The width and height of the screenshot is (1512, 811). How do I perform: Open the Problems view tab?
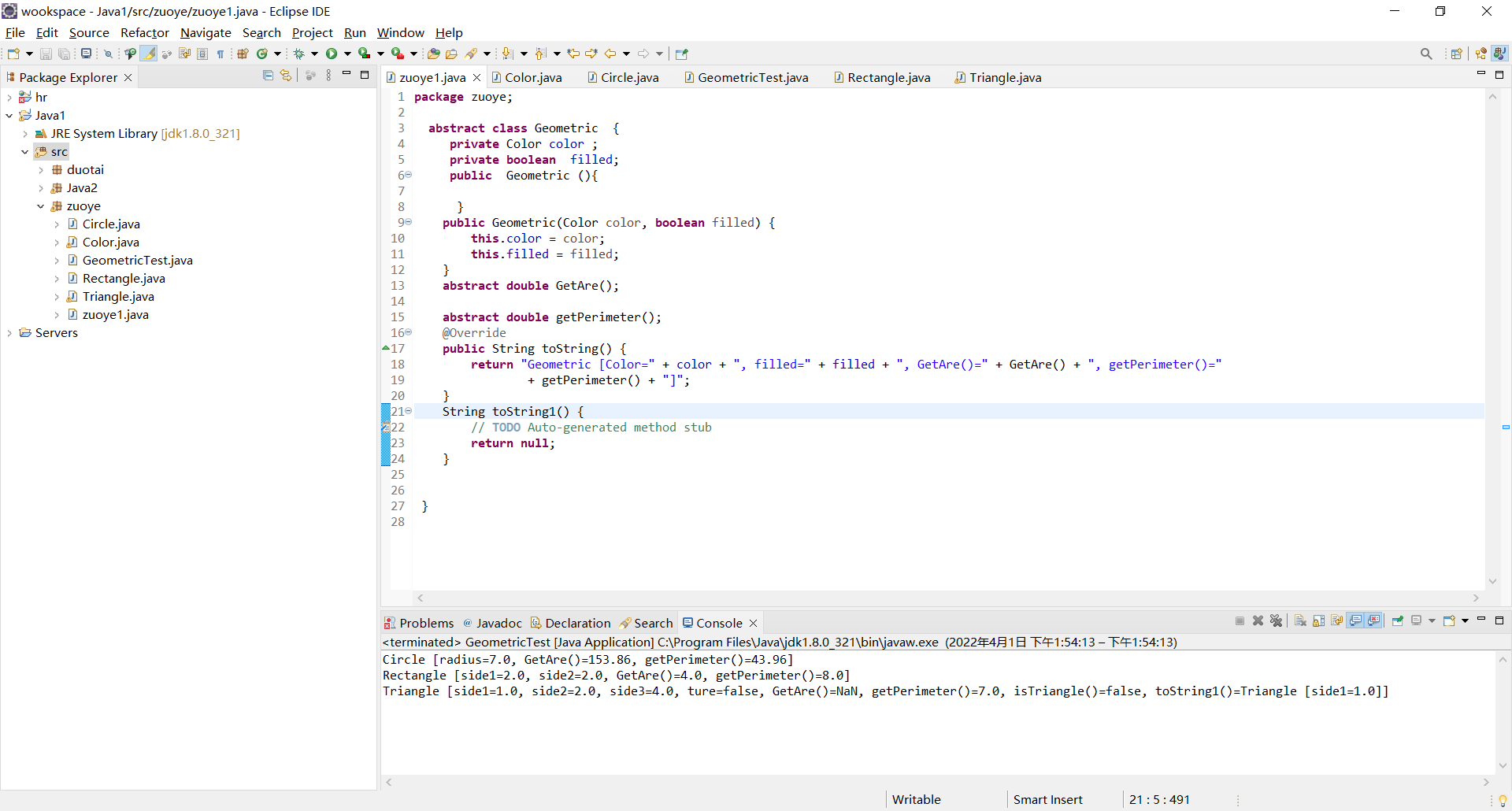tap(426, 623)
